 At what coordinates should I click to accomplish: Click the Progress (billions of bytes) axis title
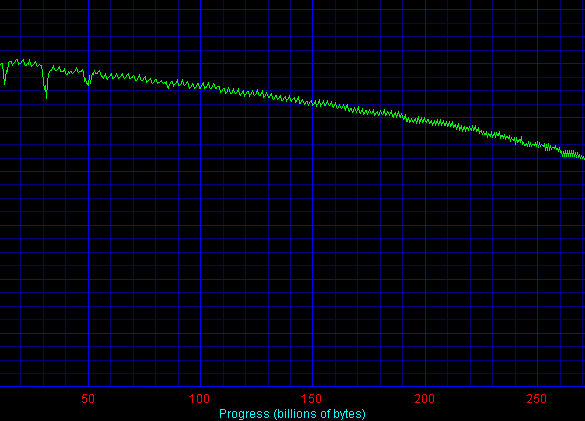(292, 414)
